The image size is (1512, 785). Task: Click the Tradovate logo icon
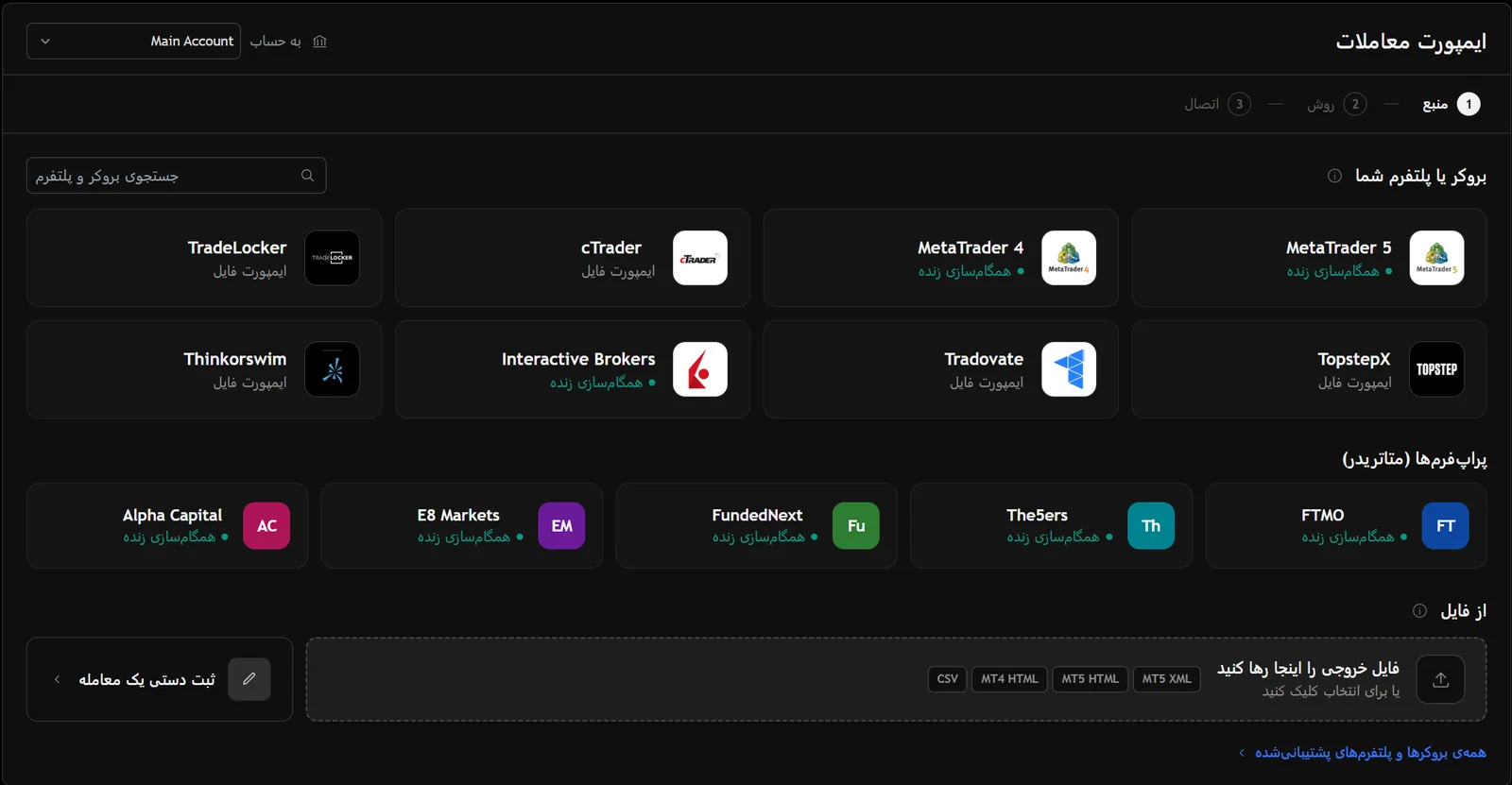(1069, 369)
